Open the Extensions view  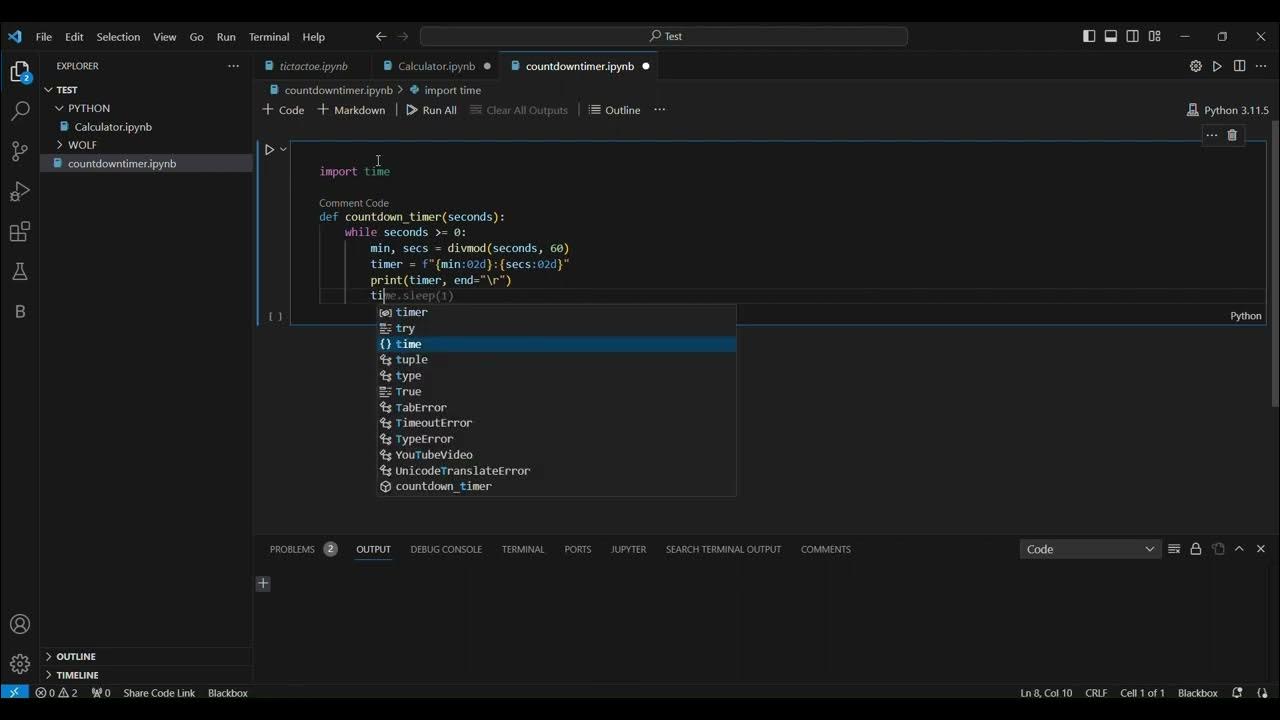coord(19,232)
